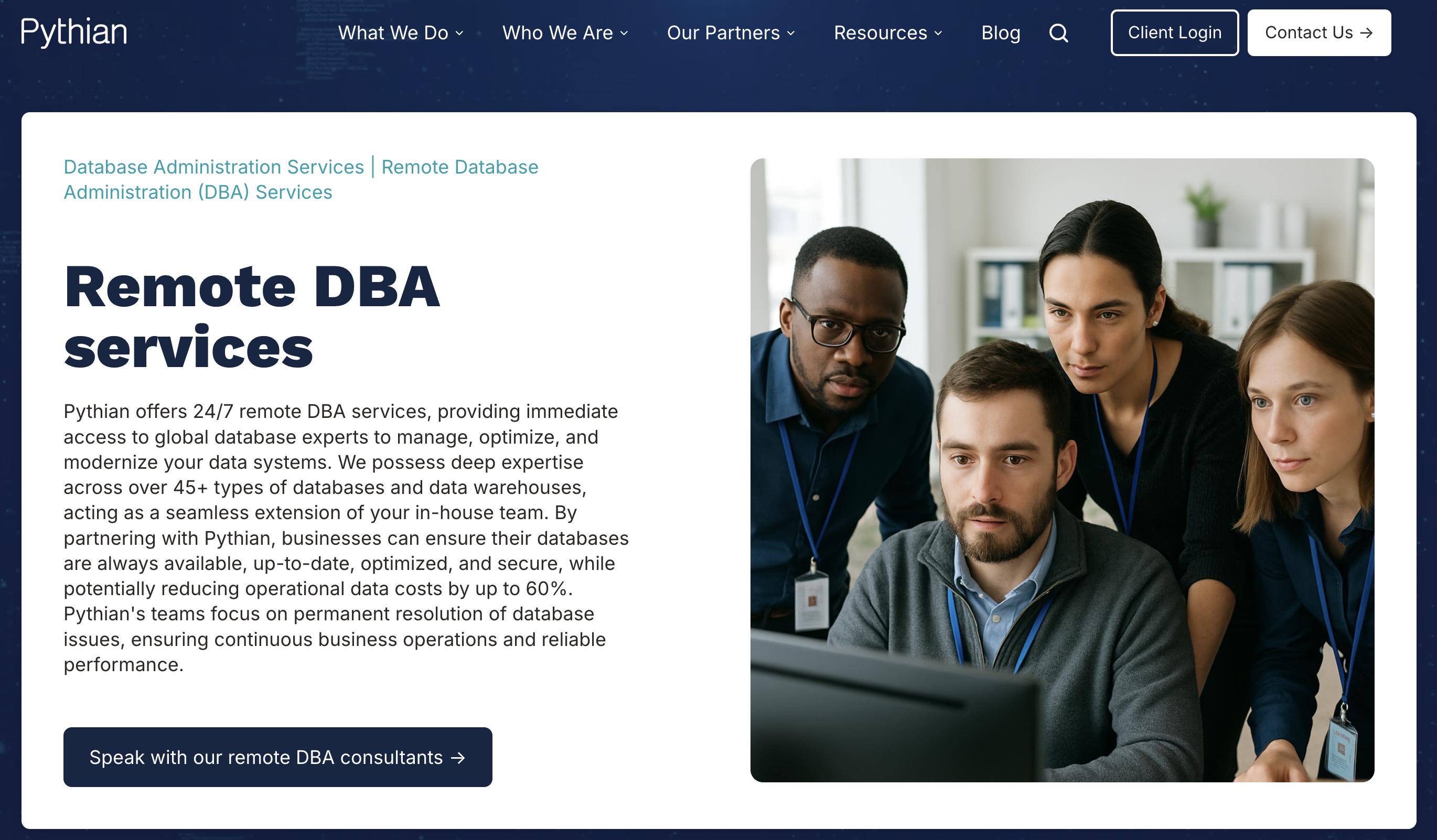Screen dimensions: 1437x840
Task: Select Our Partners in the navigation
Action: point(723,33)
